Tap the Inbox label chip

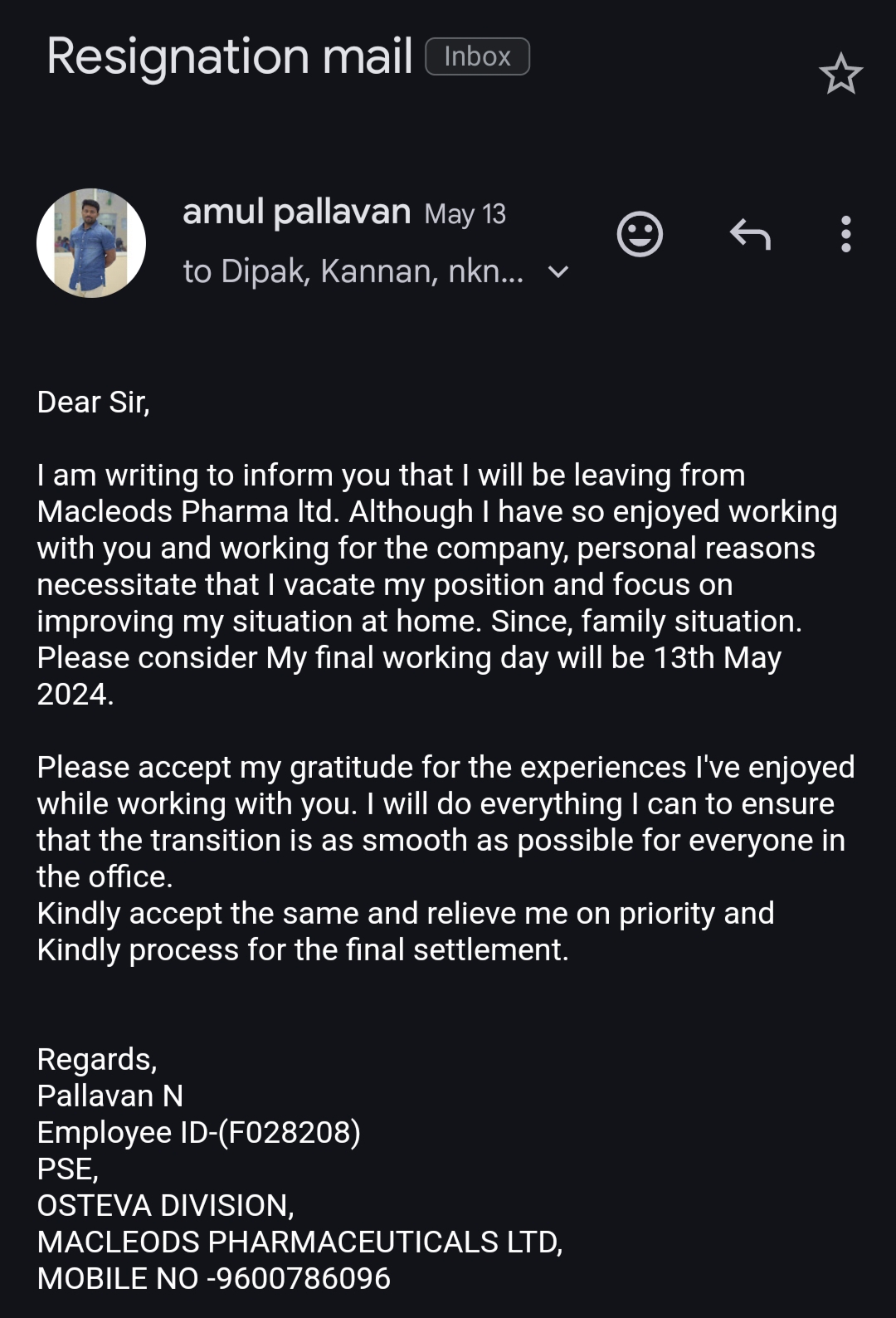(x=477, y=56)
